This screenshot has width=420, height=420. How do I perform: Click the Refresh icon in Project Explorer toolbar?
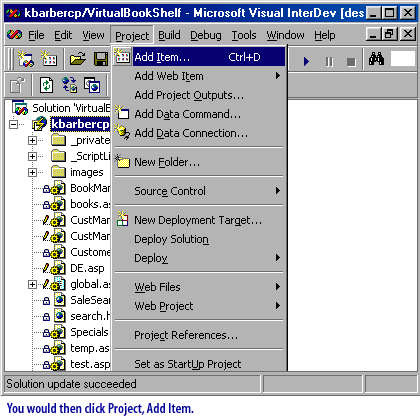(47, 85)
